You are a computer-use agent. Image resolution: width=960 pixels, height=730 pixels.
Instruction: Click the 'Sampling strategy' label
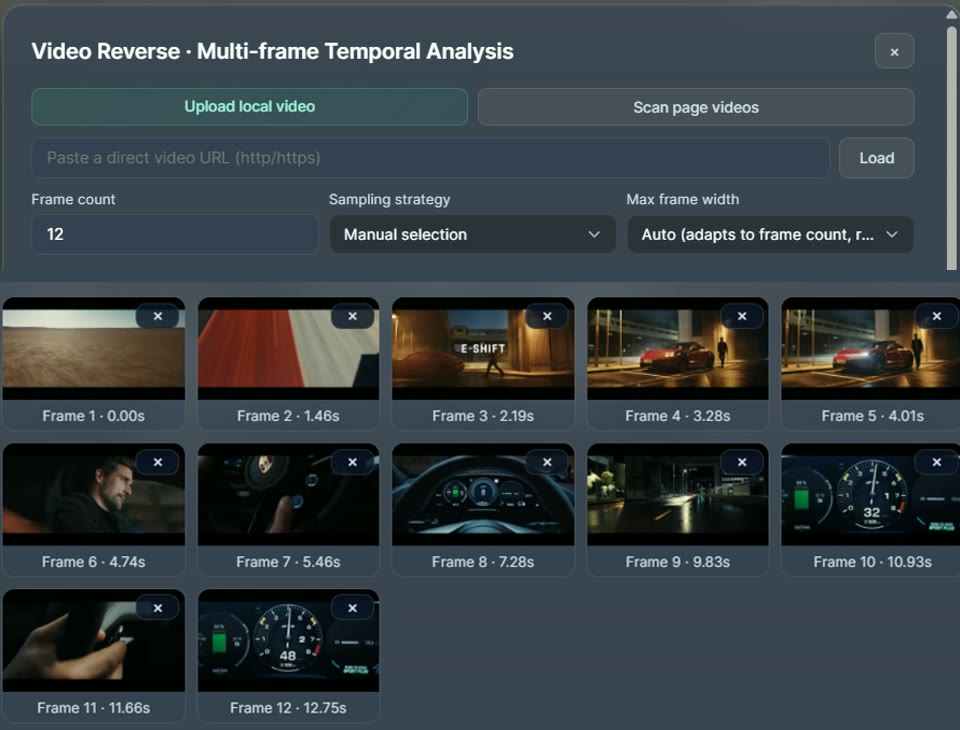point(389,199)
